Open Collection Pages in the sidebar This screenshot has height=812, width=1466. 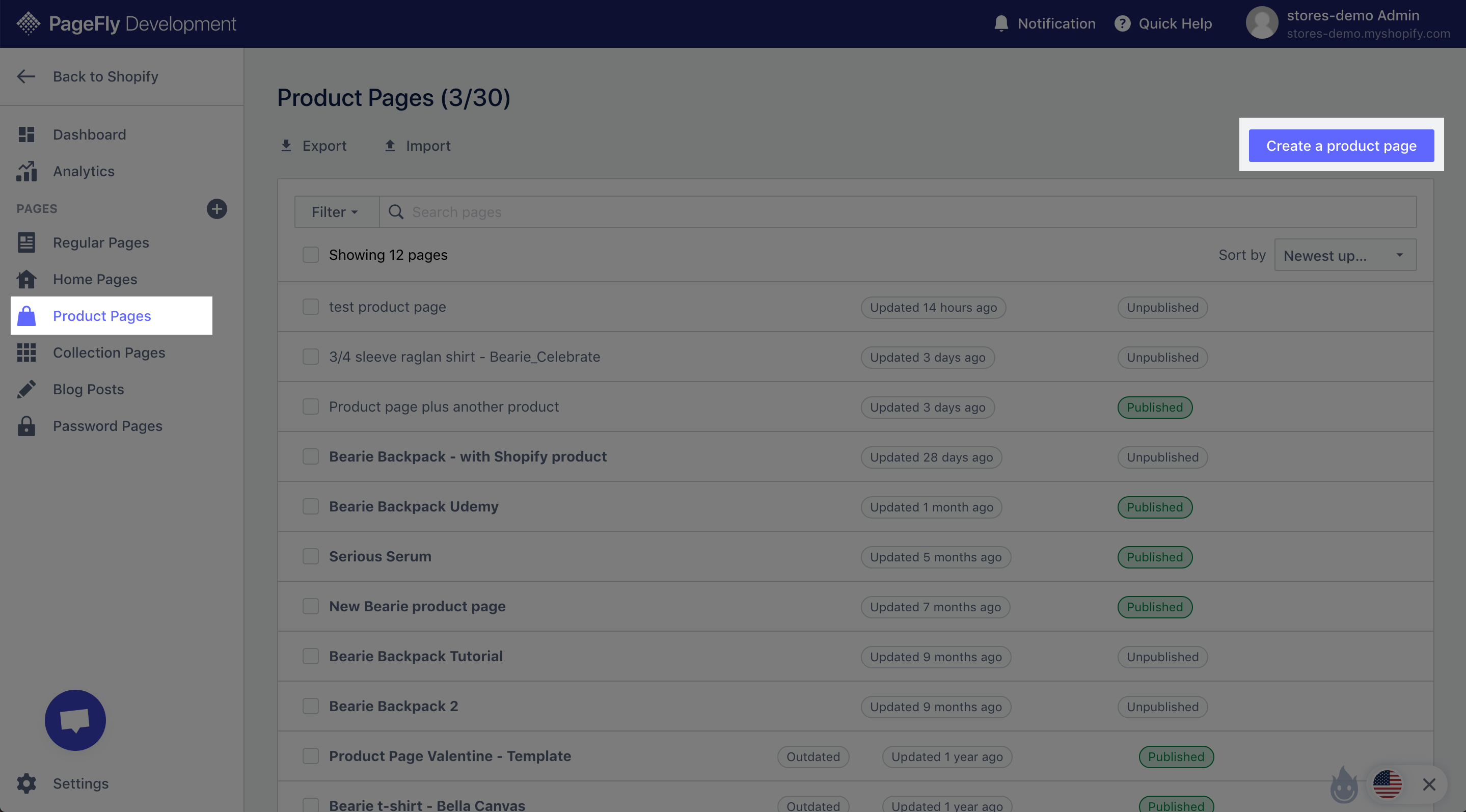tap(108, 352)
